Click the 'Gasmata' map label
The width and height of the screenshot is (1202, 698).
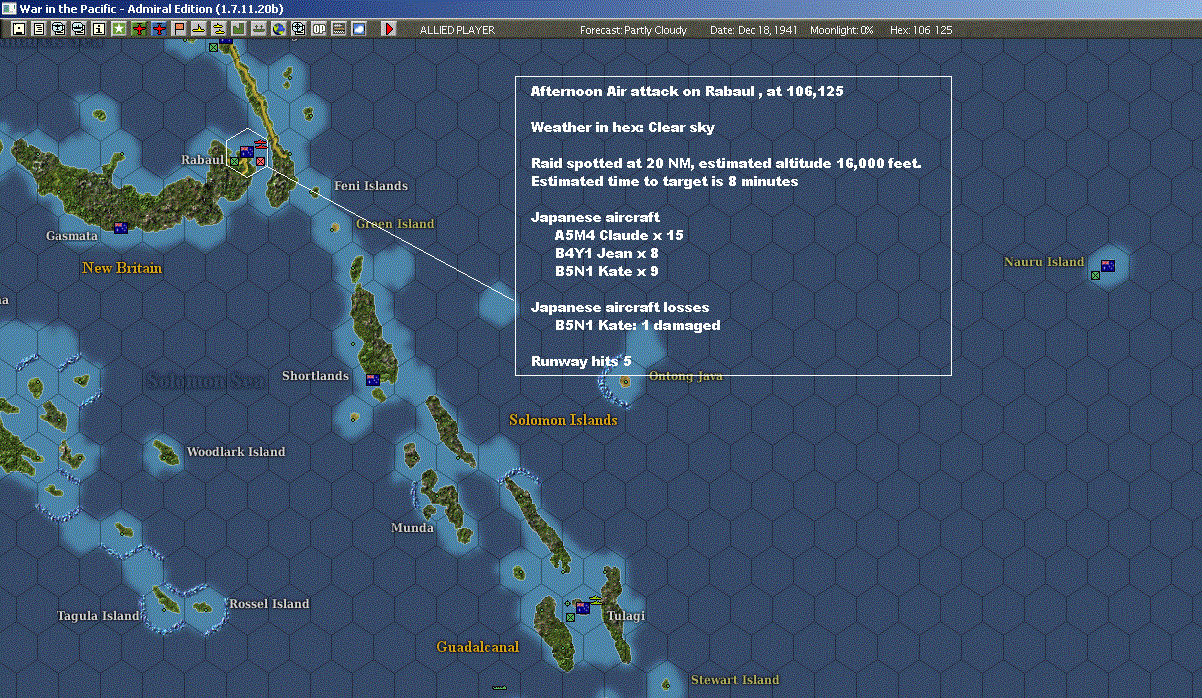tap(72, 236)
